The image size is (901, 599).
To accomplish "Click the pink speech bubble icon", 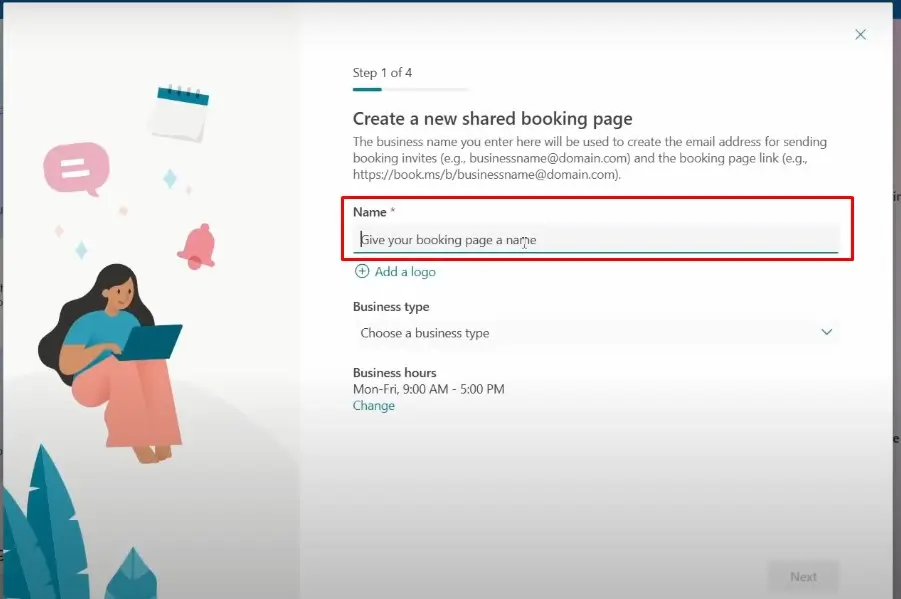I will click(75, 167).
